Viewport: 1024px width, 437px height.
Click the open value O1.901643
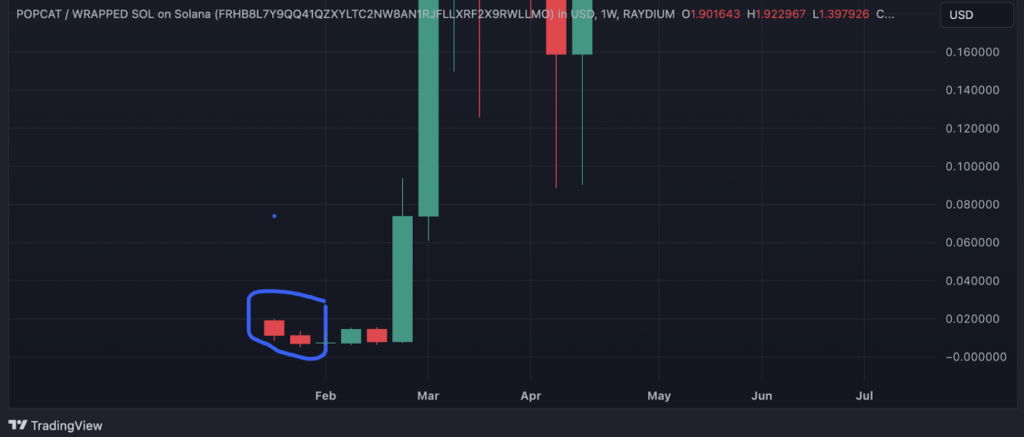pos(712,14)
